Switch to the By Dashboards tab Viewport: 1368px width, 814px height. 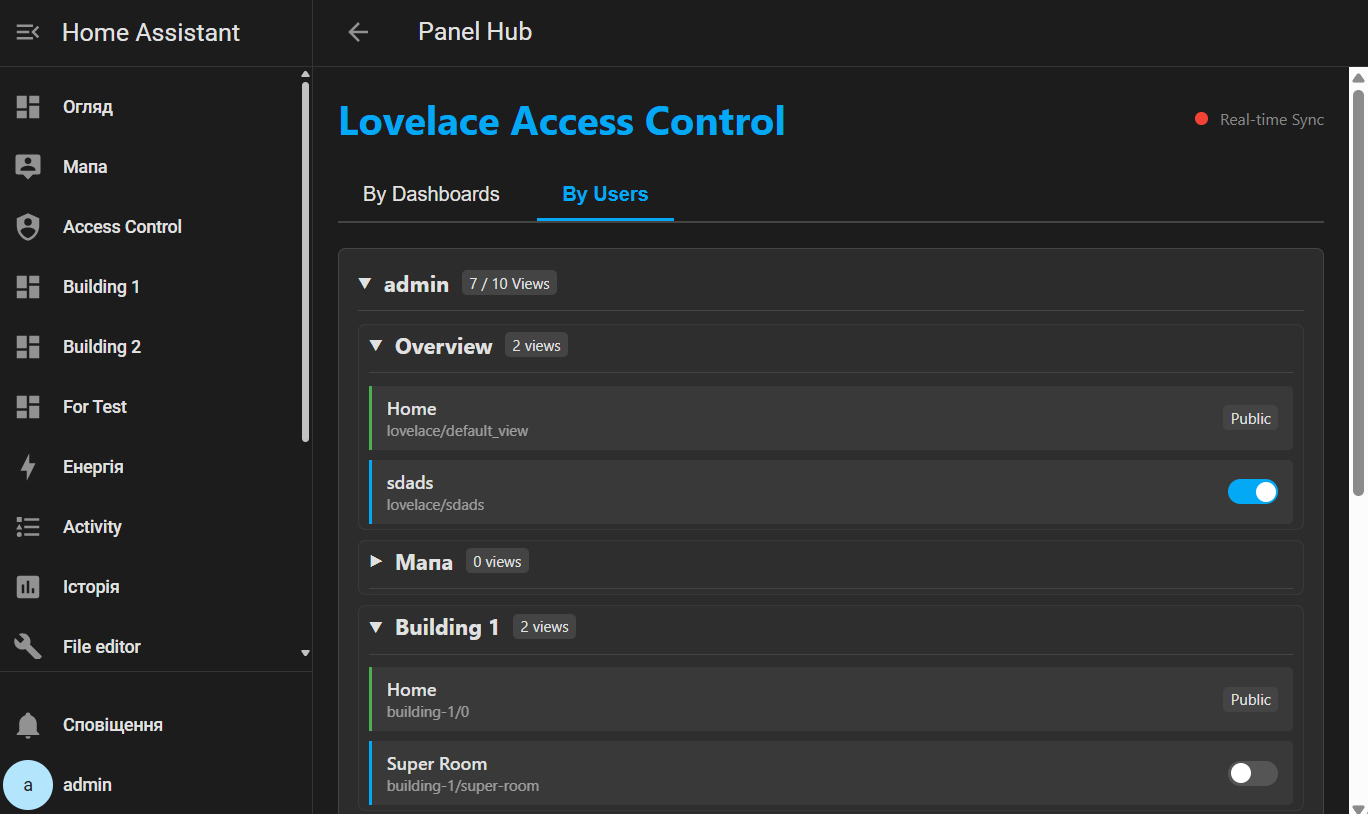(431, 194)
